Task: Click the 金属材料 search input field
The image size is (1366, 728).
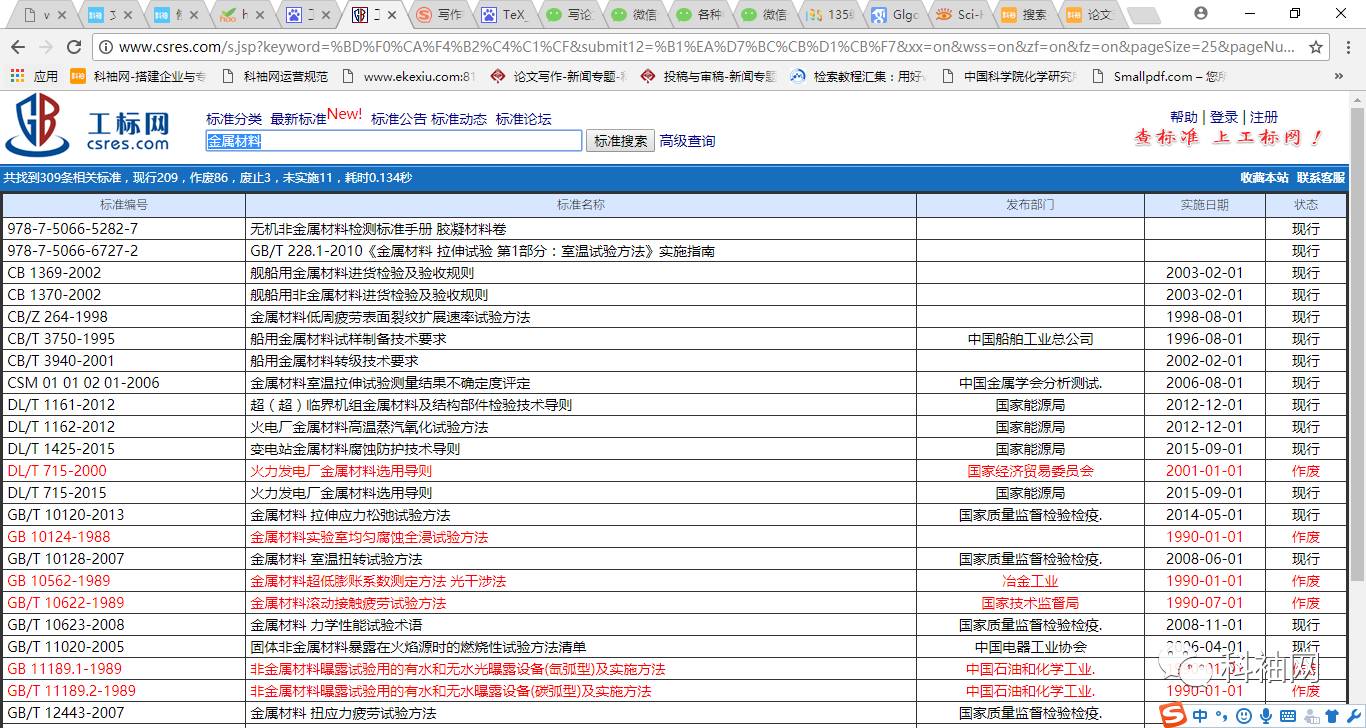Action: (x=393, y=141)
